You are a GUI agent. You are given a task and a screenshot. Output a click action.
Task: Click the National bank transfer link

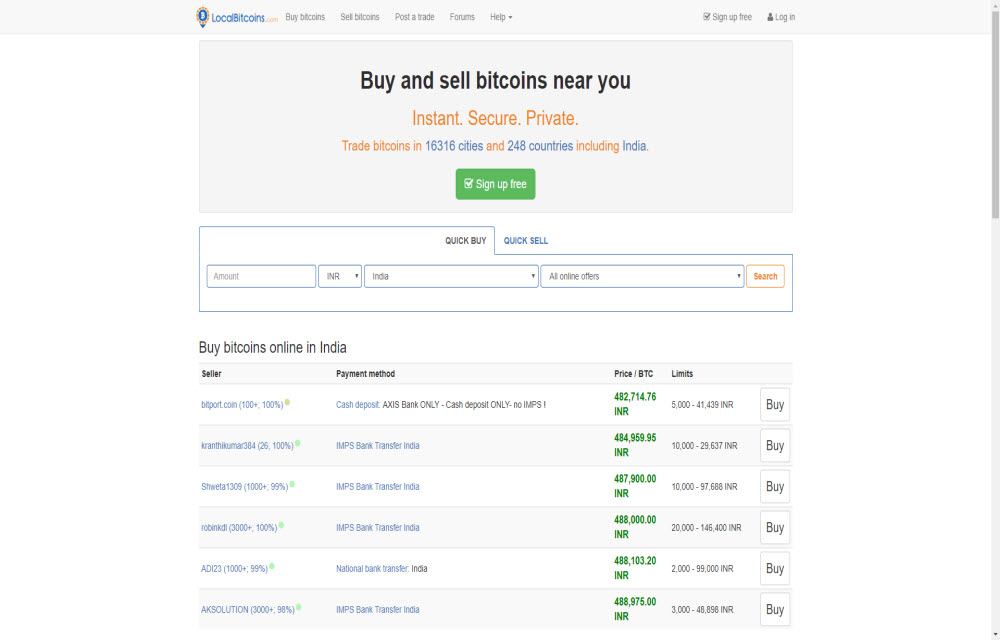pyautogui.click(x=372, y=569)
